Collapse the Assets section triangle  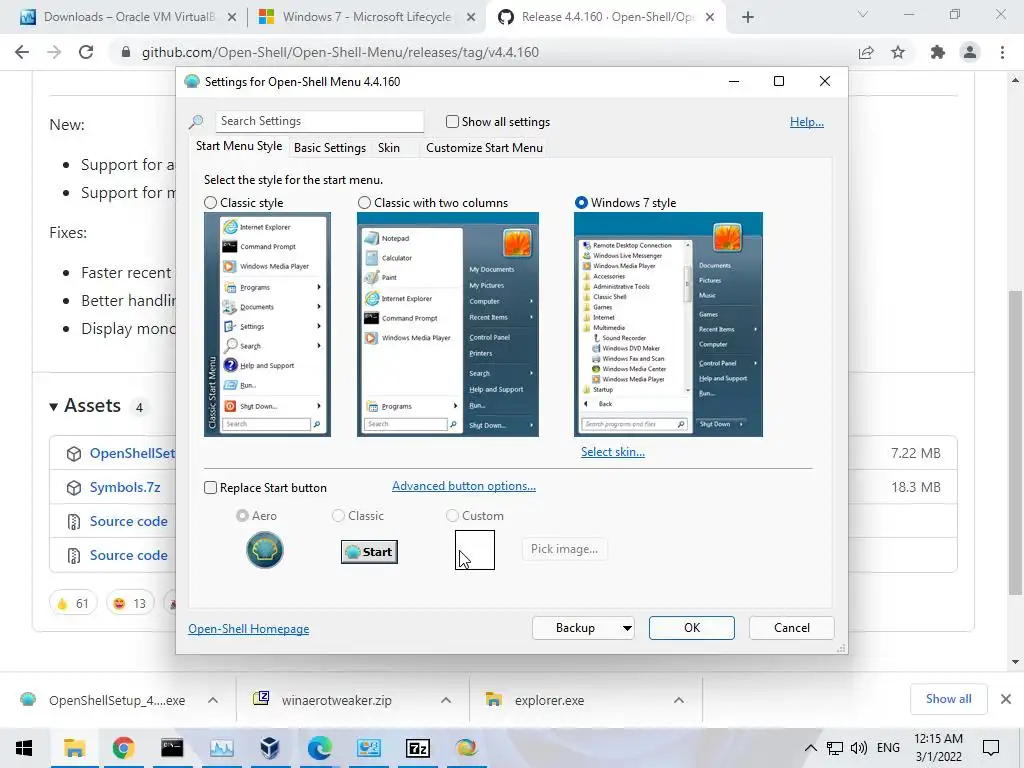[54, 407]
